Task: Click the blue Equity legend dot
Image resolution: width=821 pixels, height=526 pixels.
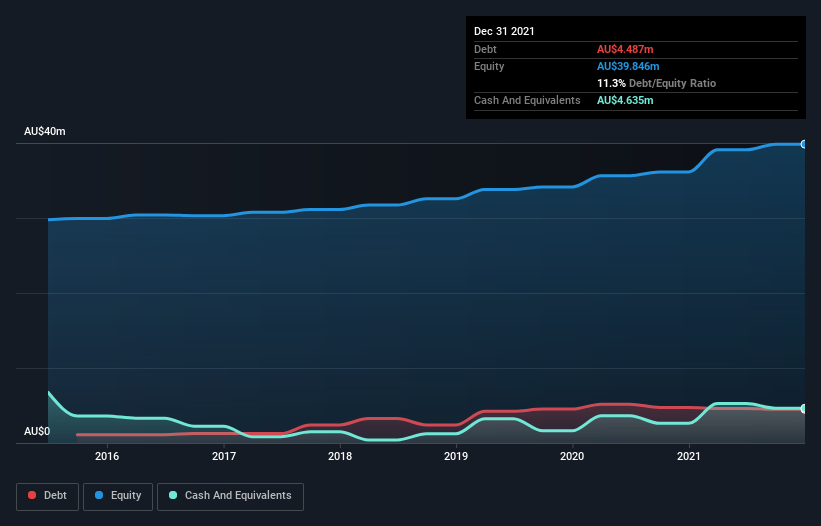Action: coord(99,495)
